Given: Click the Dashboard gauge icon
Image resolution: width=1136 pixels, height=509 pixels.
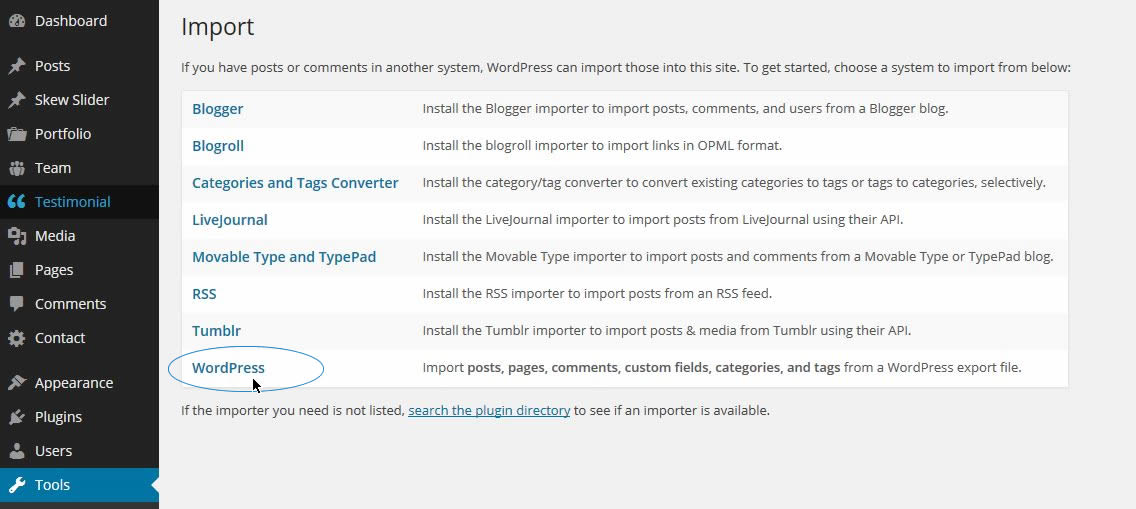Looking at the screenshot, I should click(16, 21).
